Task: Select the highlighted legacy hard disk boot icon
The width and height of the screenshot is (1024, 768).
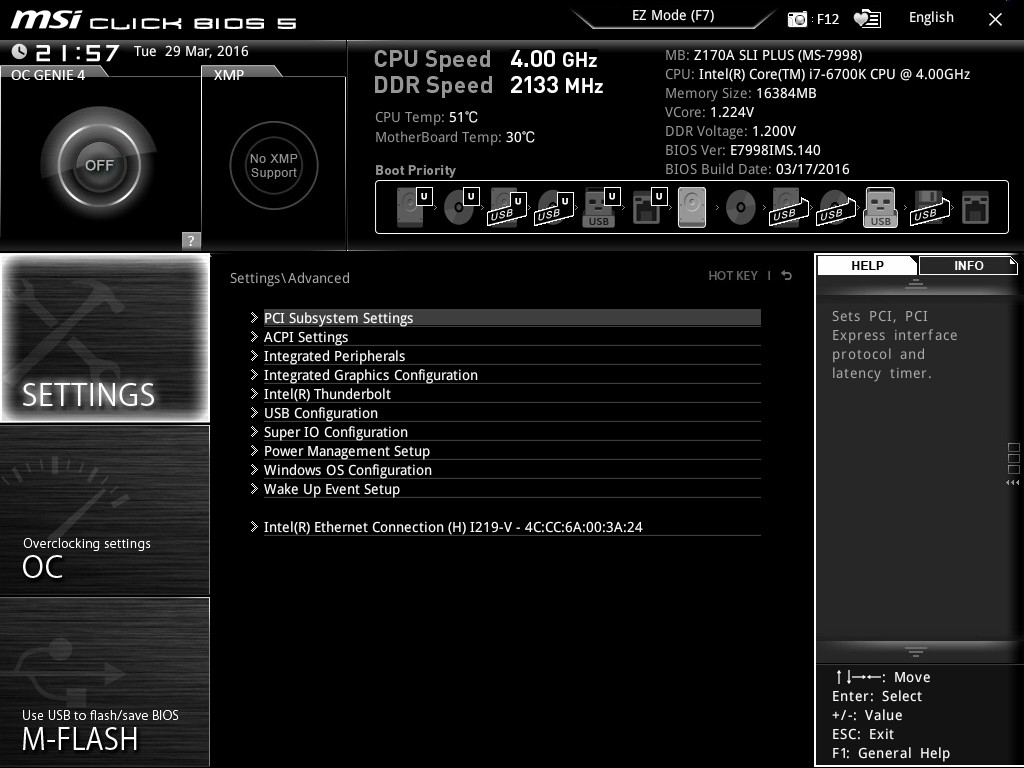Action: click(692, 208)
